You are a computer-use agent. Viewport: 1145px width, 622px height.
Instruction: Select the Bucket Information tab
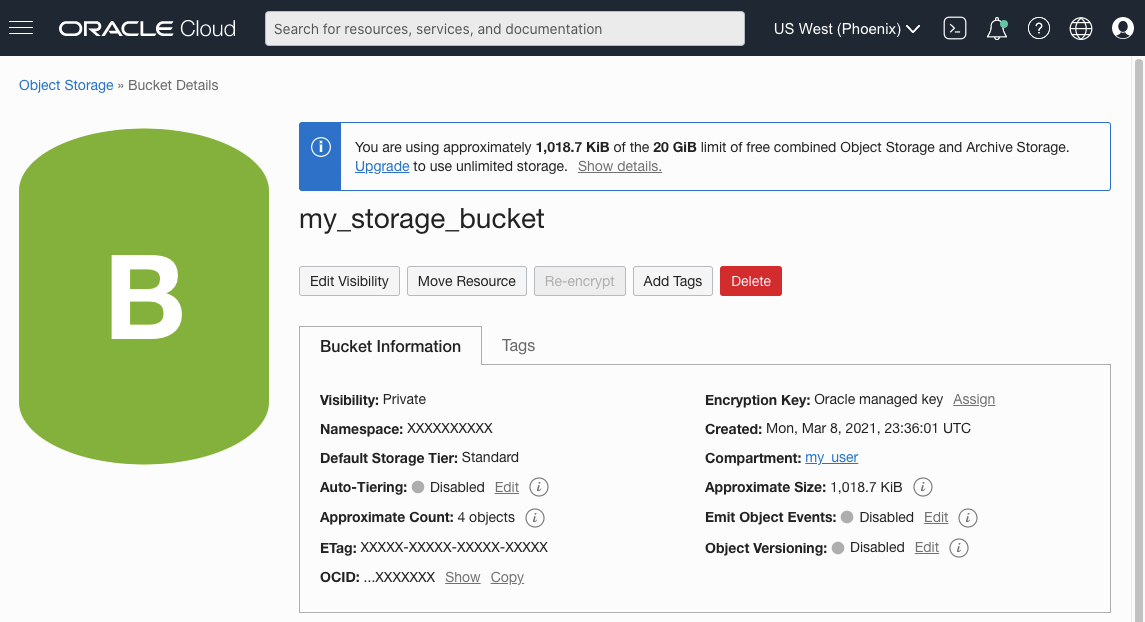pyautogui.click(x=390, y=347)
